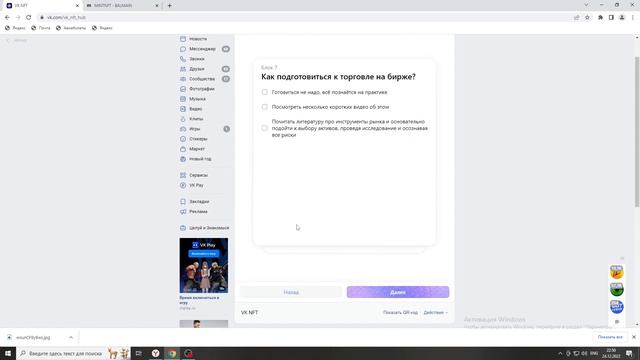Click the page address bar
Image resolution: width=640 pixels, height=360 pixels.
(304, 18)
